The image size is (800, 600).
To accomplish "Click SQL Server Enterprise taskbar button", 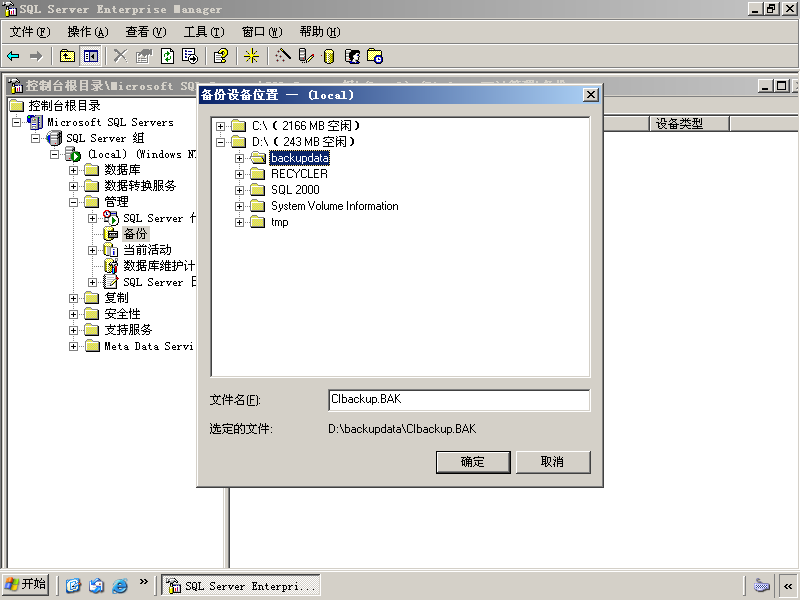I will [x=241, y=585].
